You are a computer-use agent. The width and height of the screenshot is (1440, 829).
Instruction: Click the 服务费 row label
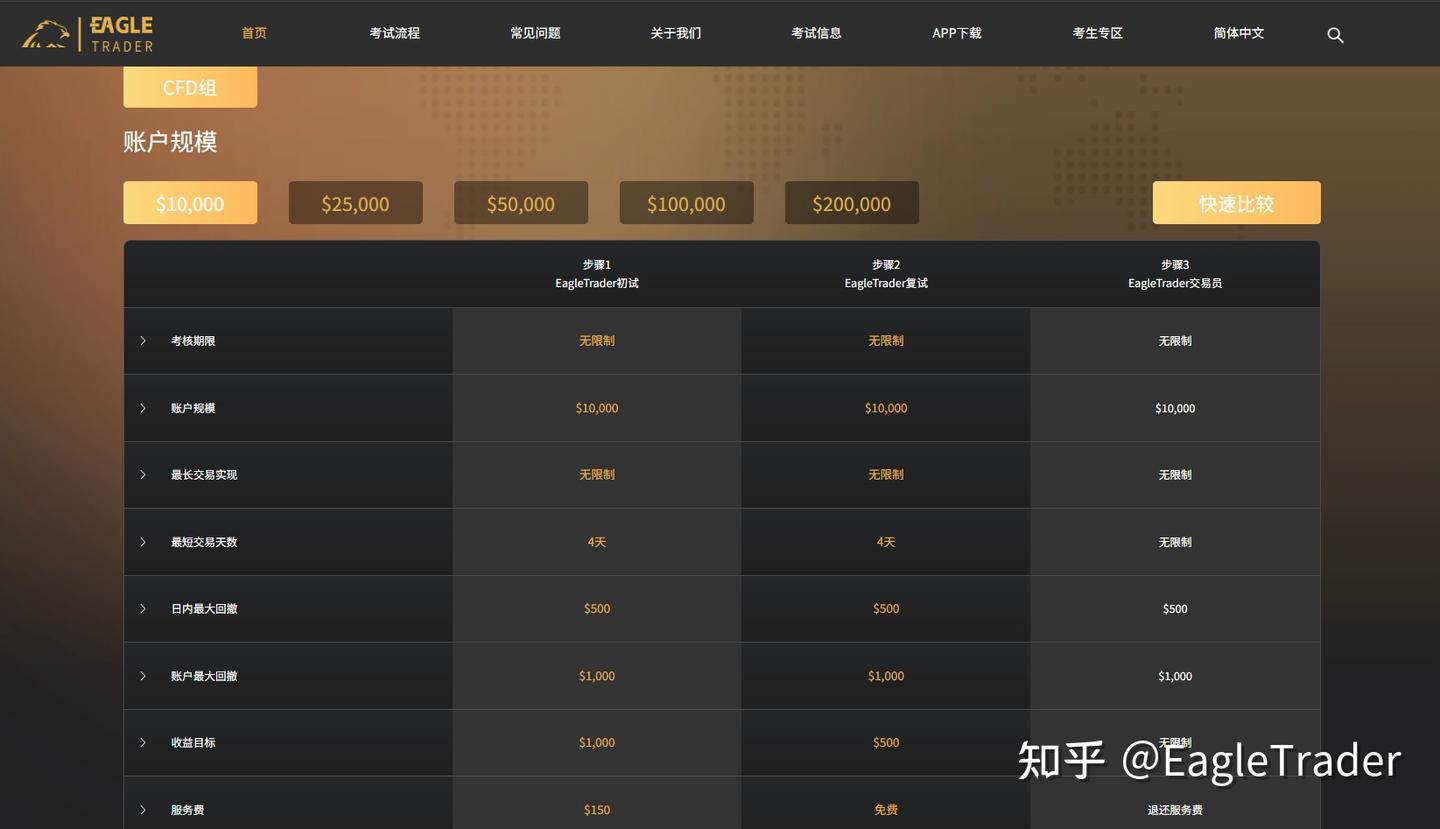187,810
